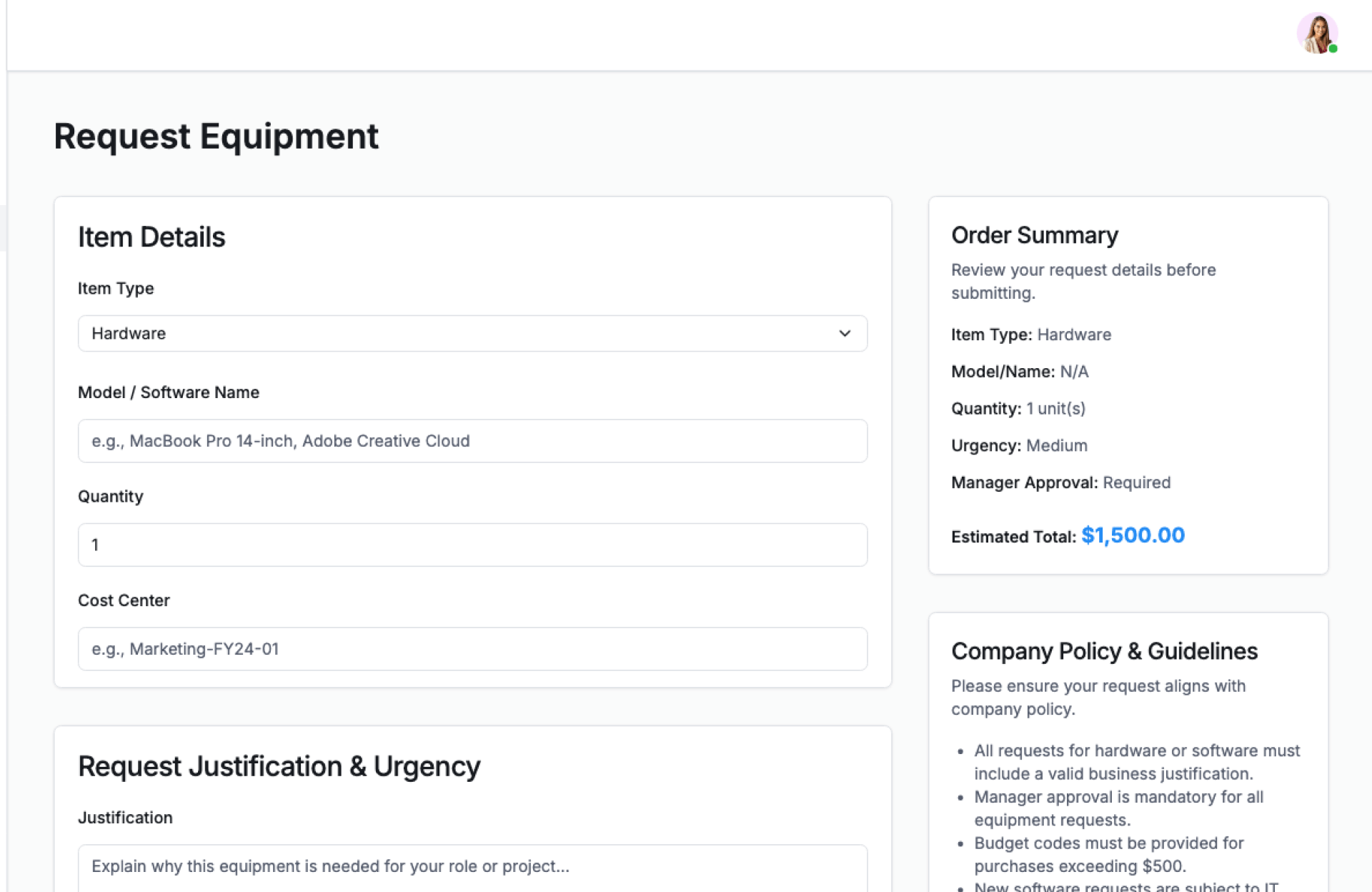
Task: Click the Company Policy & Guidelines heading
Action: pos(1104,651)
